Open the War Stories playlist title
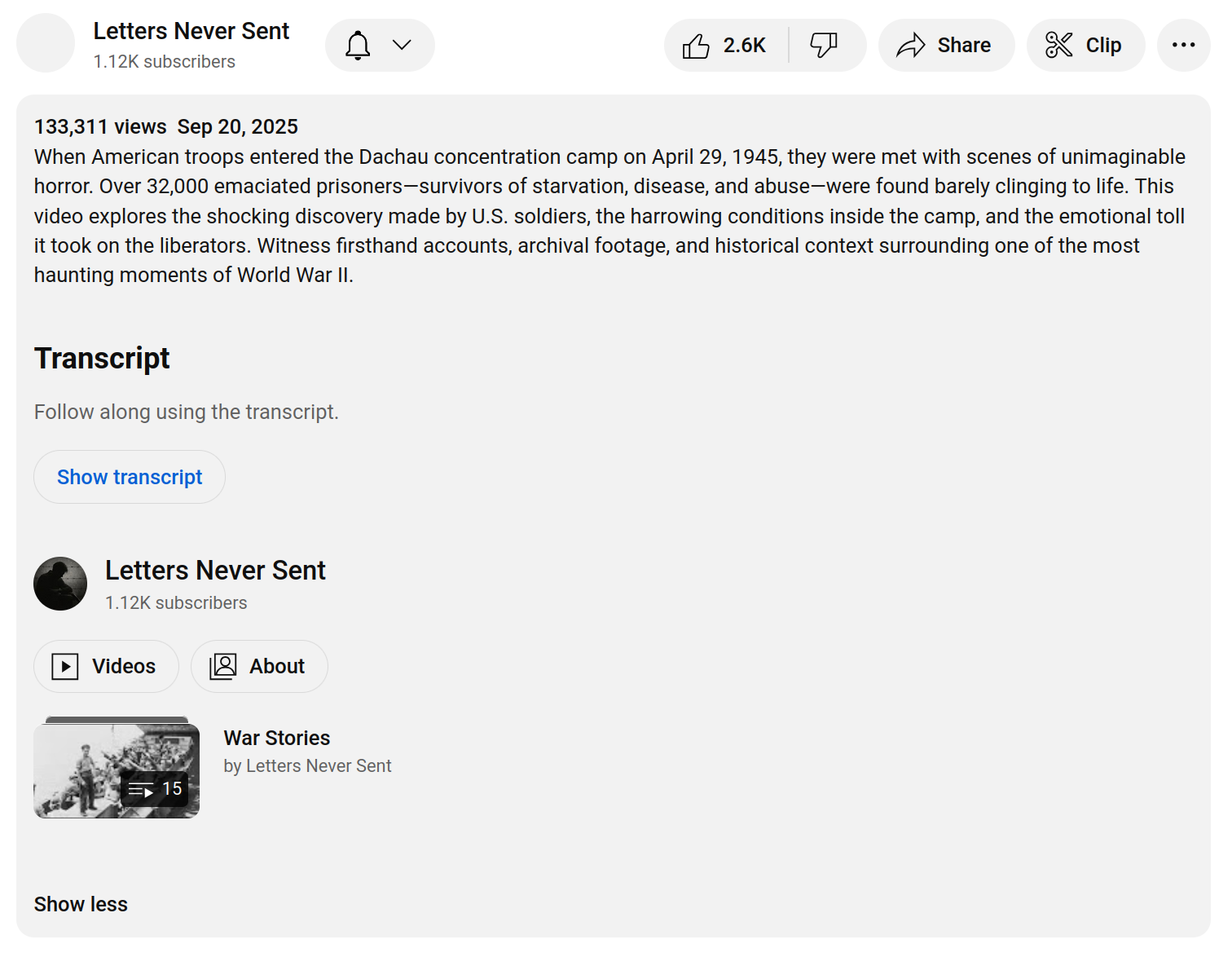 point(276,738)
